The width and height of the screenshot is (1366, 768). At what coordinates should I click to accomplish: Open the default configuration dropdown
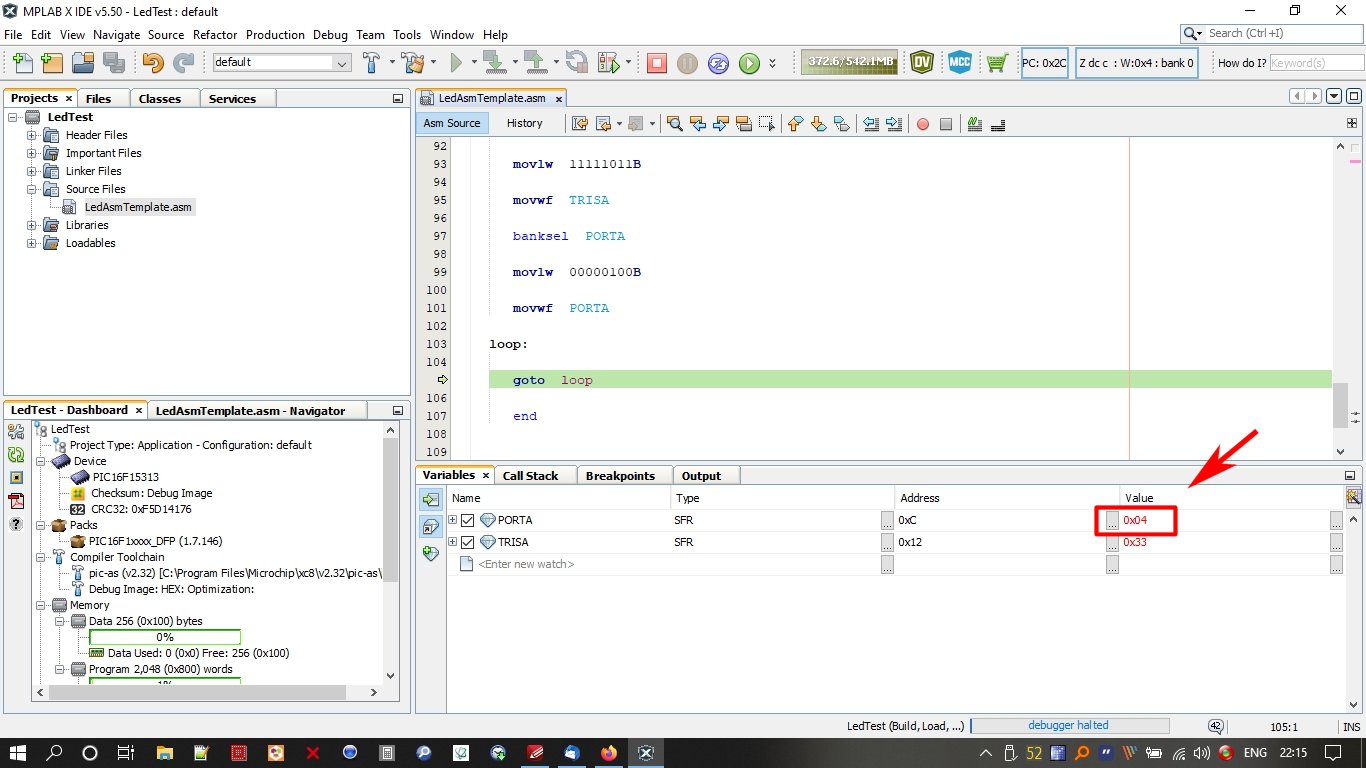click(x=282, y=62)
